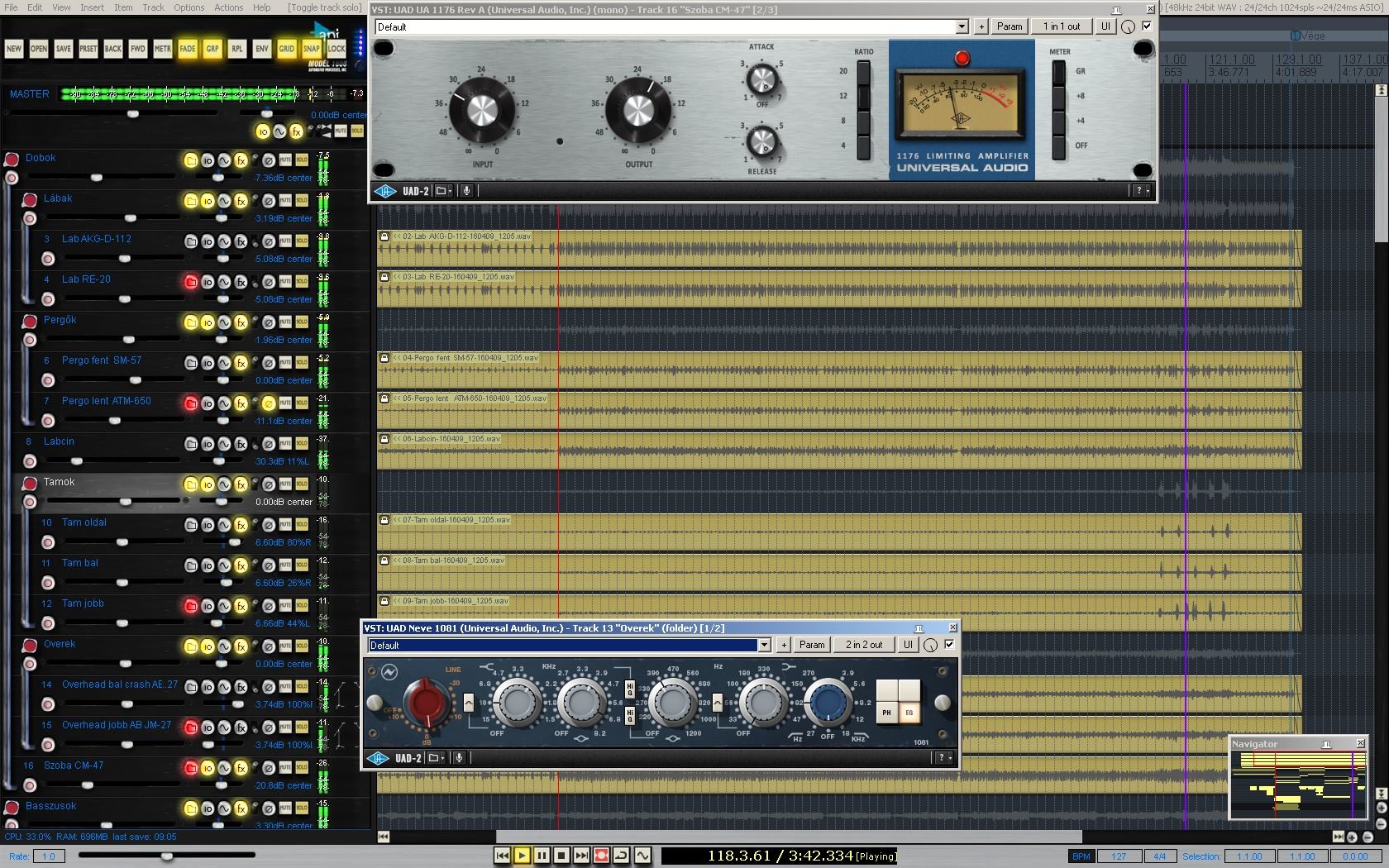
Task: Open the Options menu
Action: click(189, 7)
